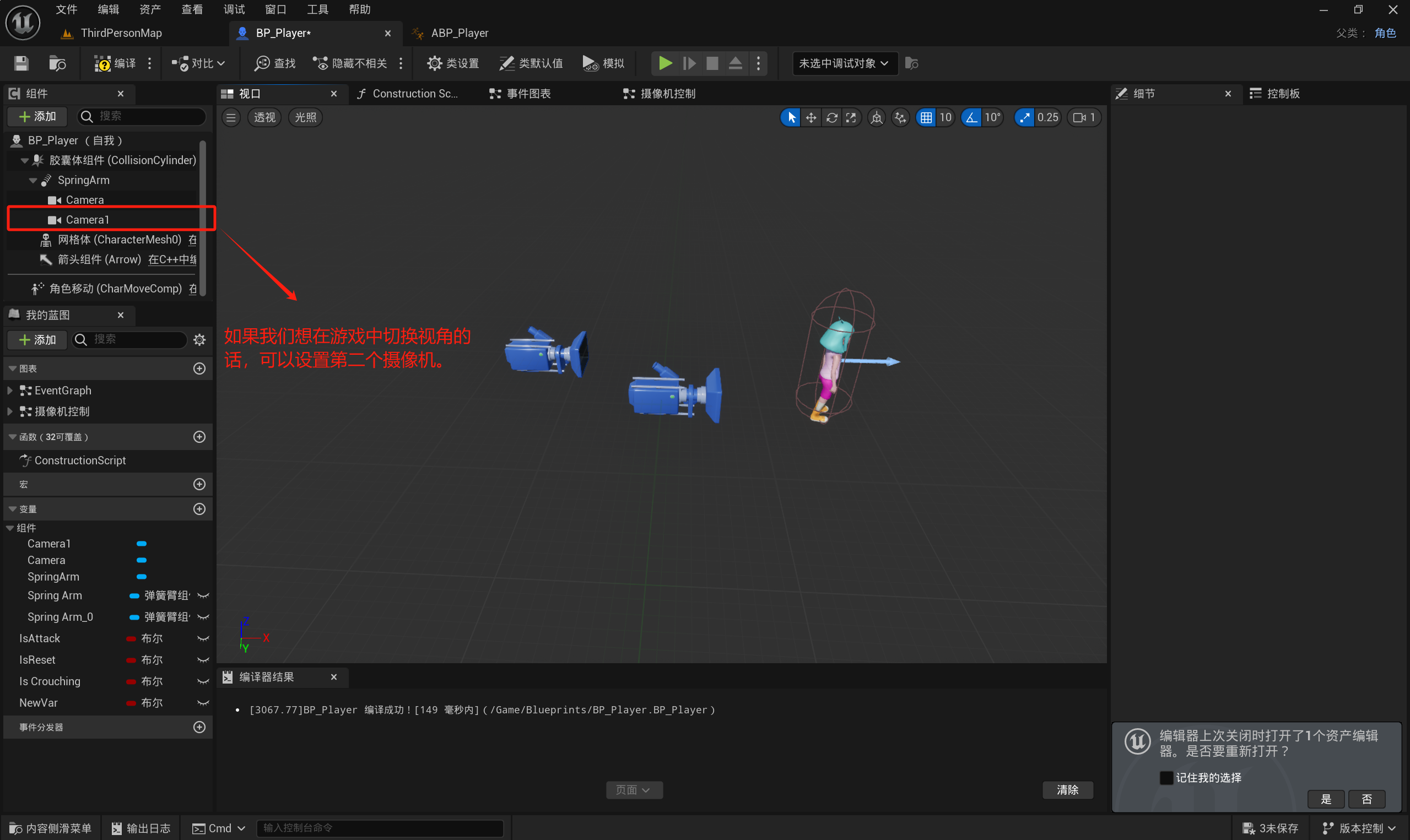Click the Save blueprint icon

pos(21,63)
